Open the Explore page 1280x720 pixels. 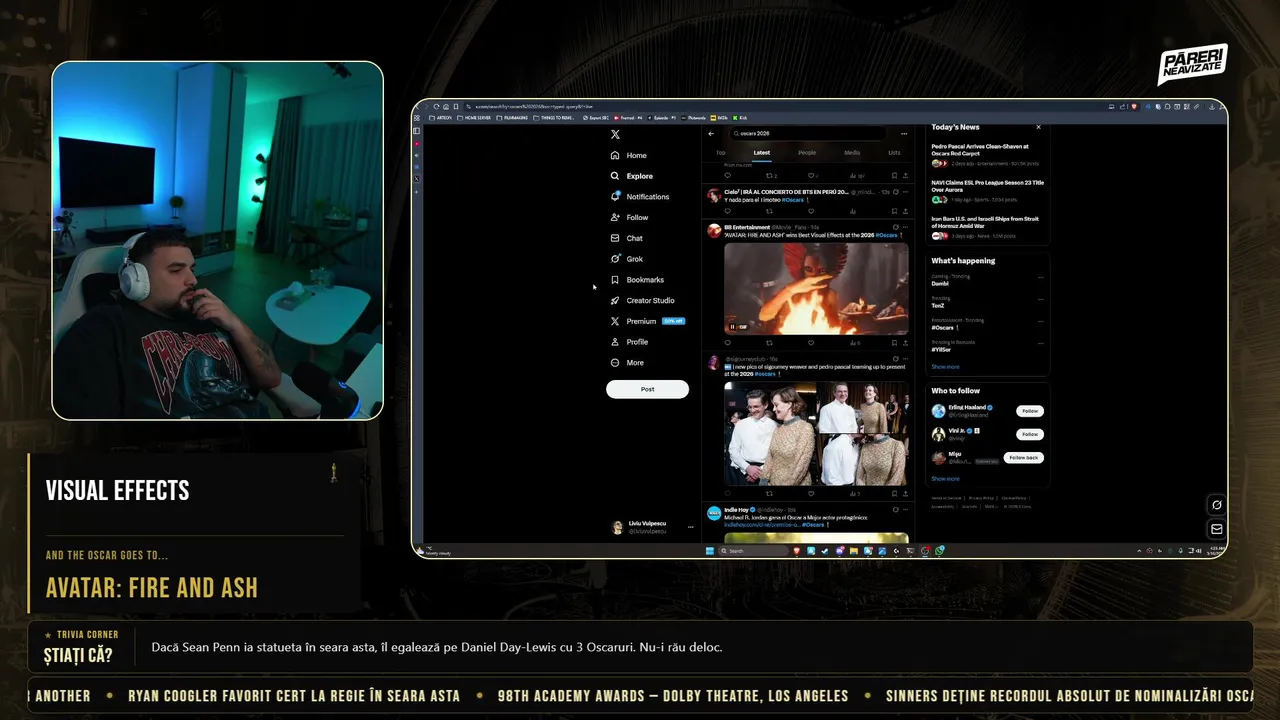pyautogui.click(x=631, y=176)
